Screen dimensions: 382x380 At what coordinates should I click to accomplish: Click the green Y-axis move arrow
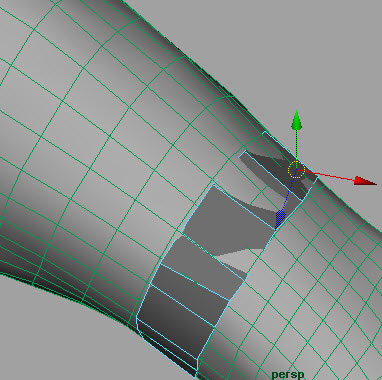click(297, 120)
